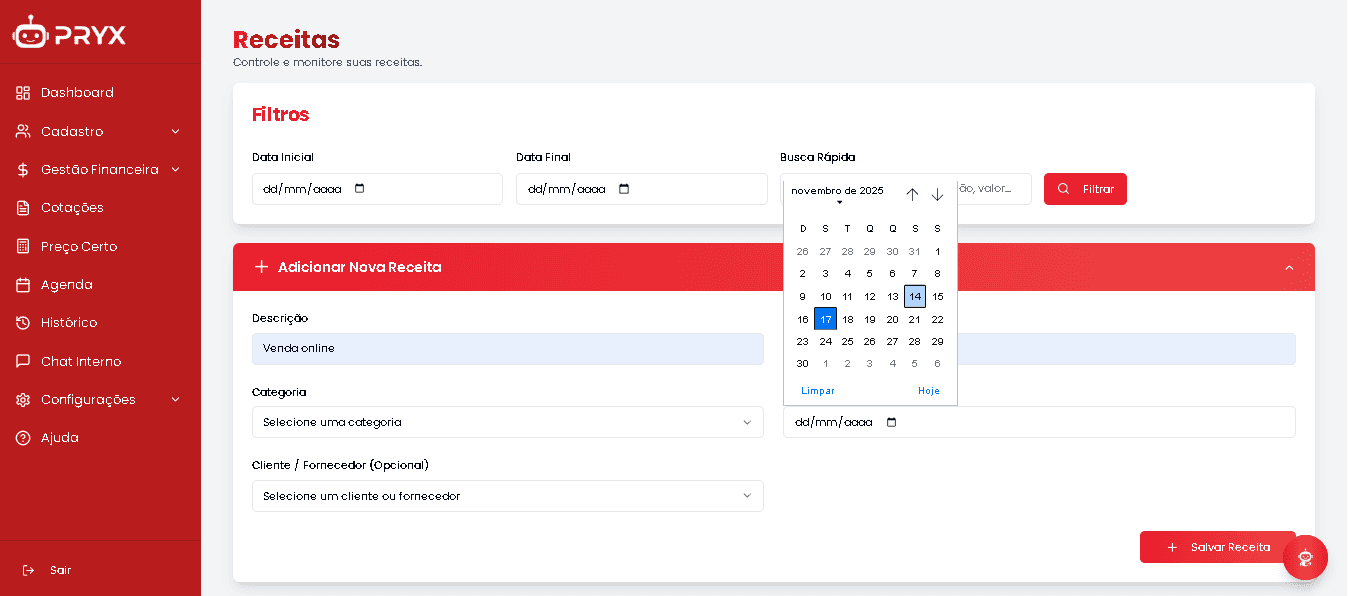This screenshot has height=596, width=1350.
Task: Click the PRYX robot logo
Action: click(30, 33)
